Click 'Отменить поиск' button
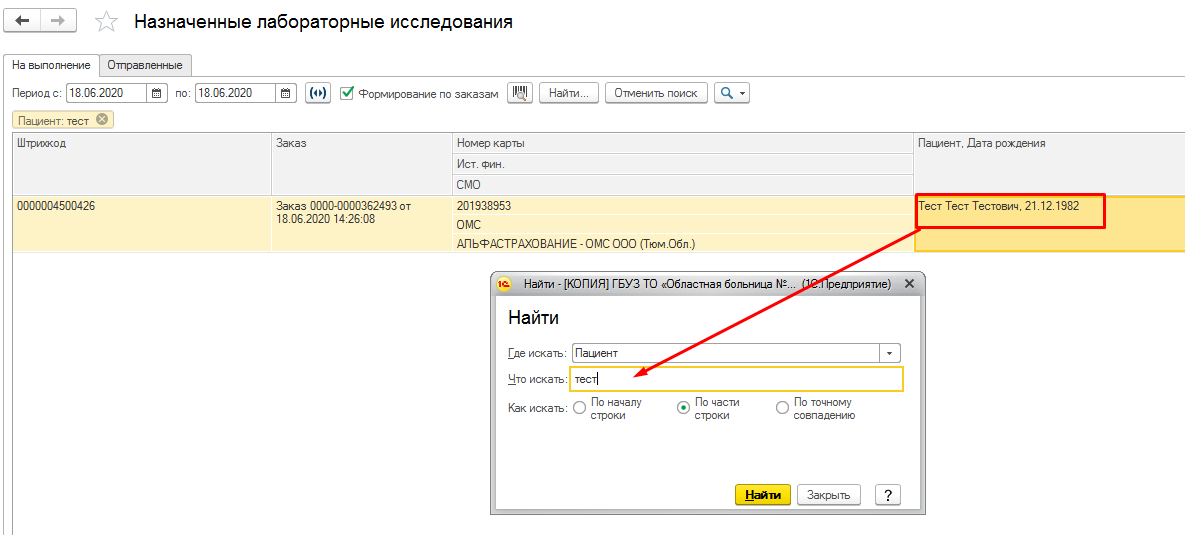Image resolution: width=1185 pixels, height=535 pixels. point(656,93)
